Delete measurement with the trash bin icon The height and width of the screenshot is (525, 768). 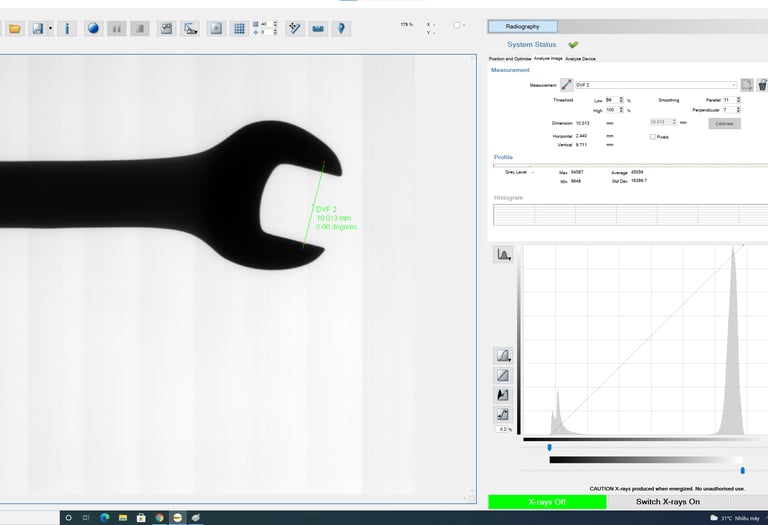point(762,85)
